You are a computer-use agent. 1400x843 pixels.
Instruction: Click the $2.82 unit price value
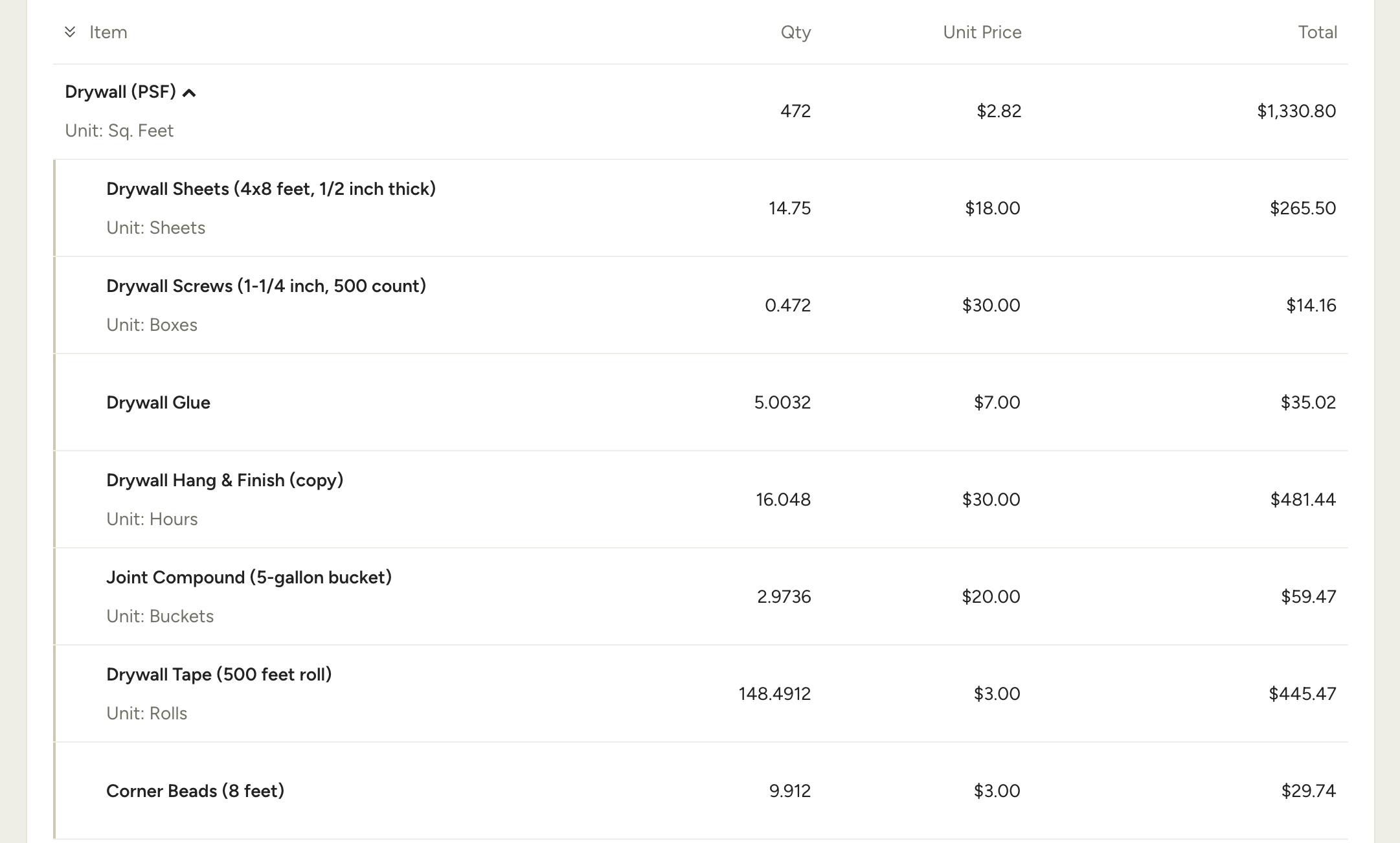click(999, 111)
